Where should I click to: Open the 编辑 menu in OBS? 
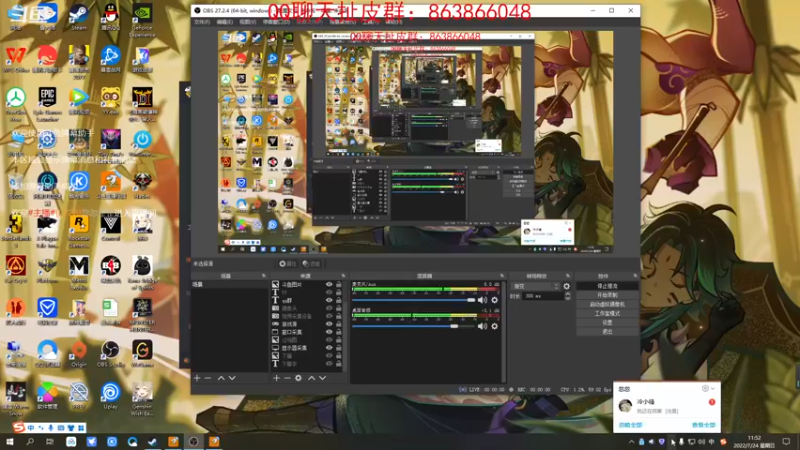[x=224, y=22]
